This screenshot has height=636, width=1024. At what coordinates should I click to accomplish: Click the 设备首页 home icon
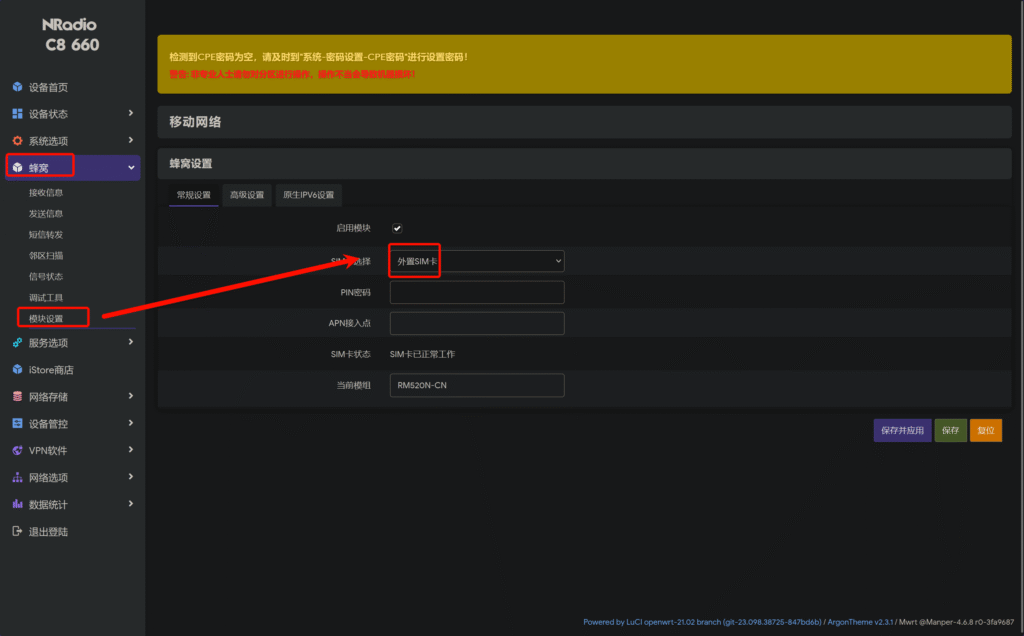[17, 87]
